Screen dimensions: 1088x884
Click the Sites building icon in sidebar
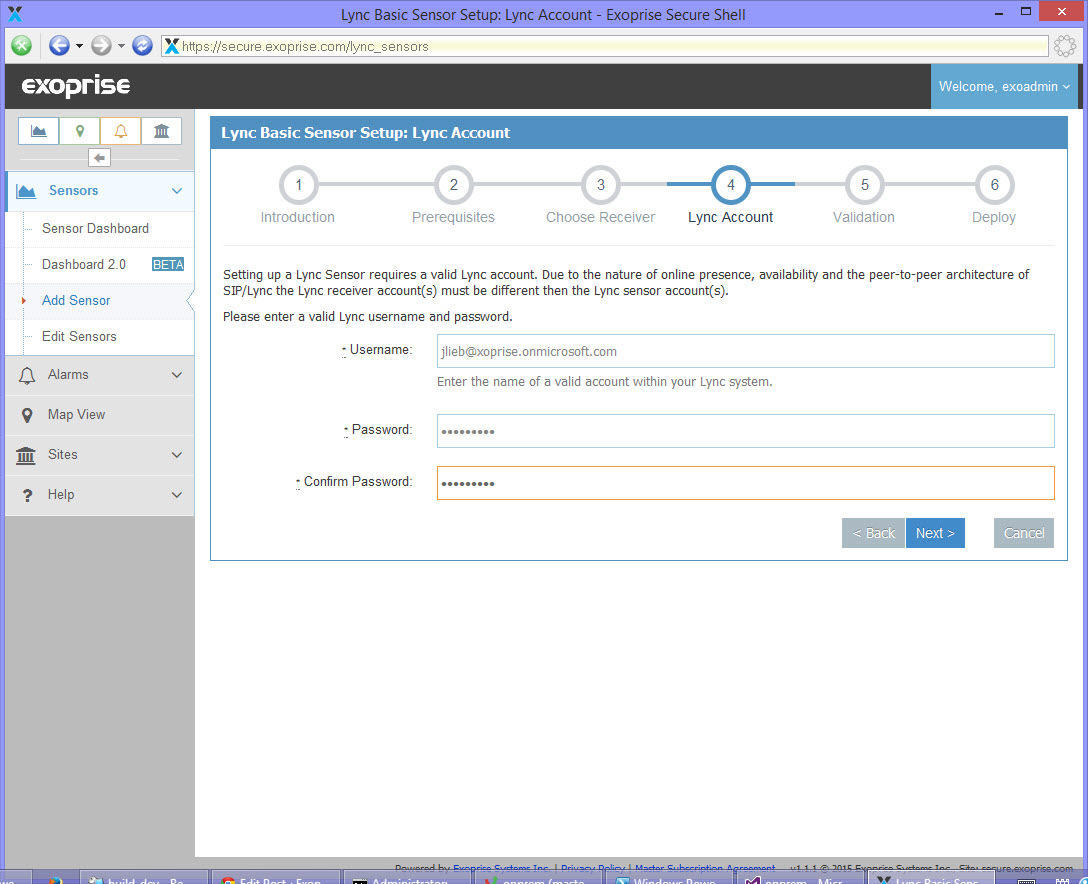click(26, 455)
